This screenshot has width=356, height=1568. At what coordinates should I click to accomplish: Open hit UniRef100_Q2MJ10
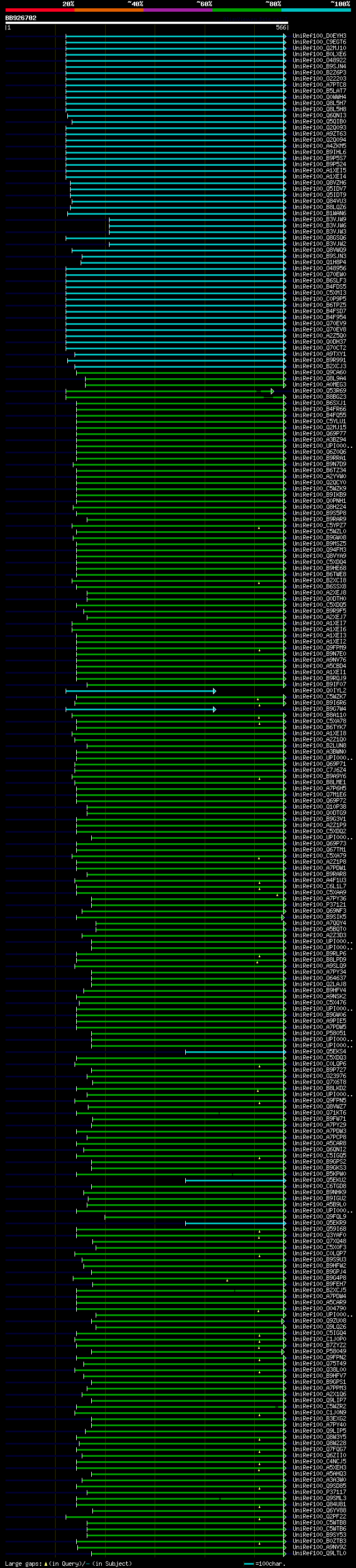tap(319, 48)
